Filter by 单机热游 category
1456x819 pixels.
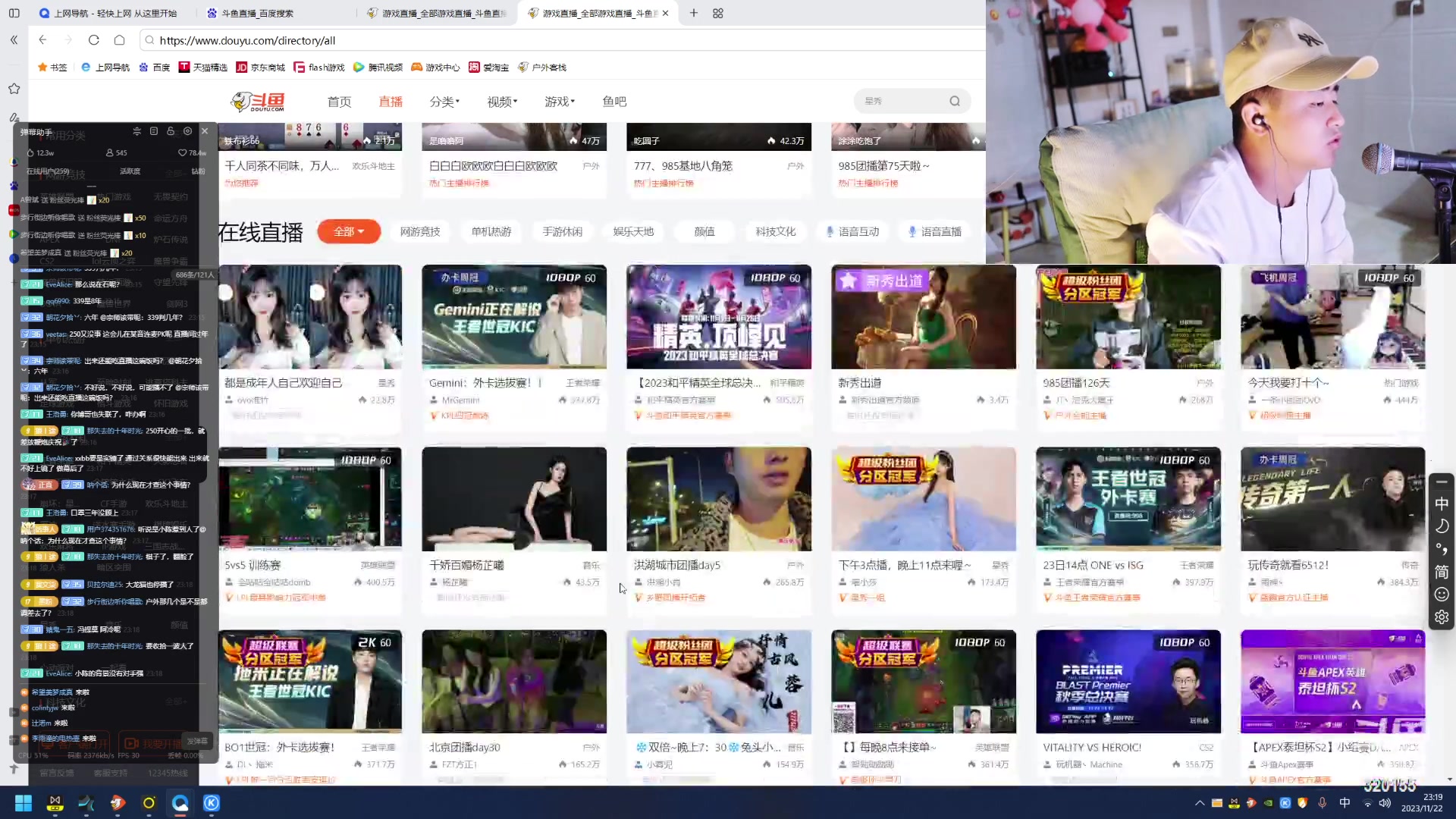[x=491, y=231]
